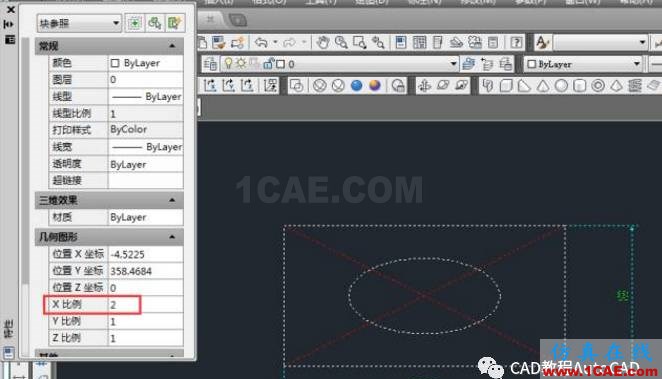Click the 位置 X 坐标 value field

[x=146, y=254]
